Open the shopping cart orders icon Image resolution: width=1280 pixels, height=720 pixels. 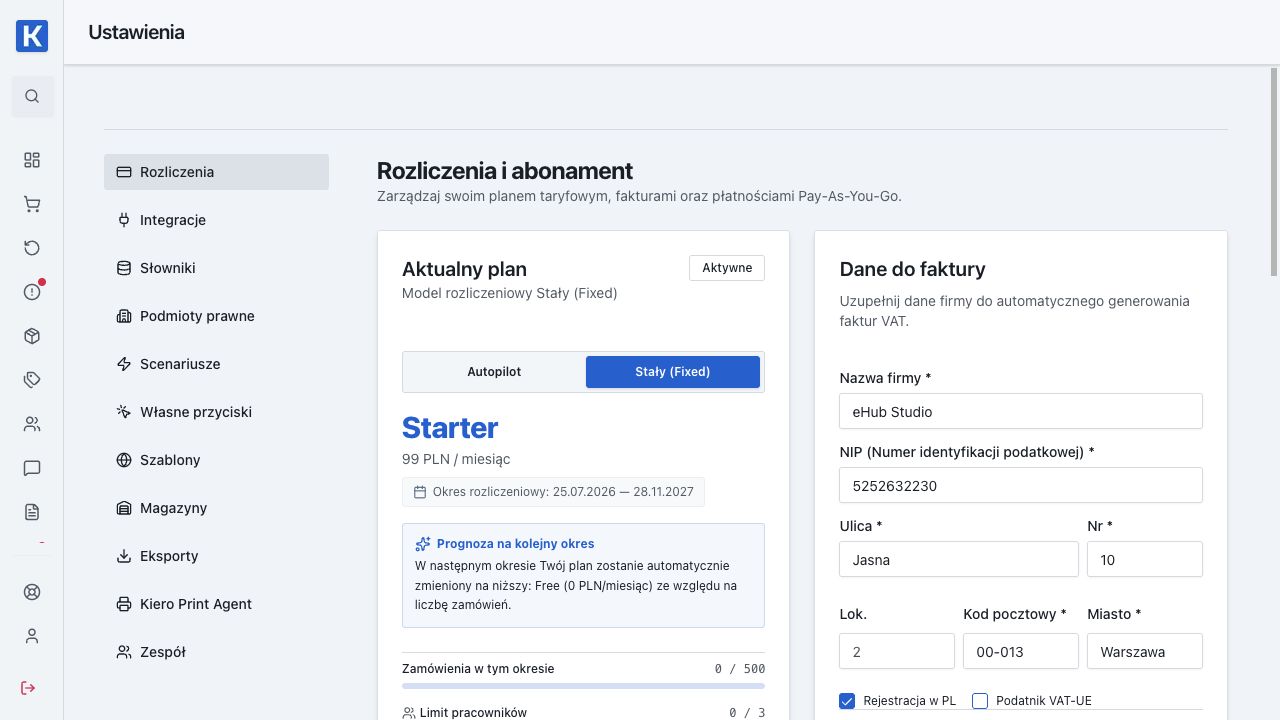point(32,204)
